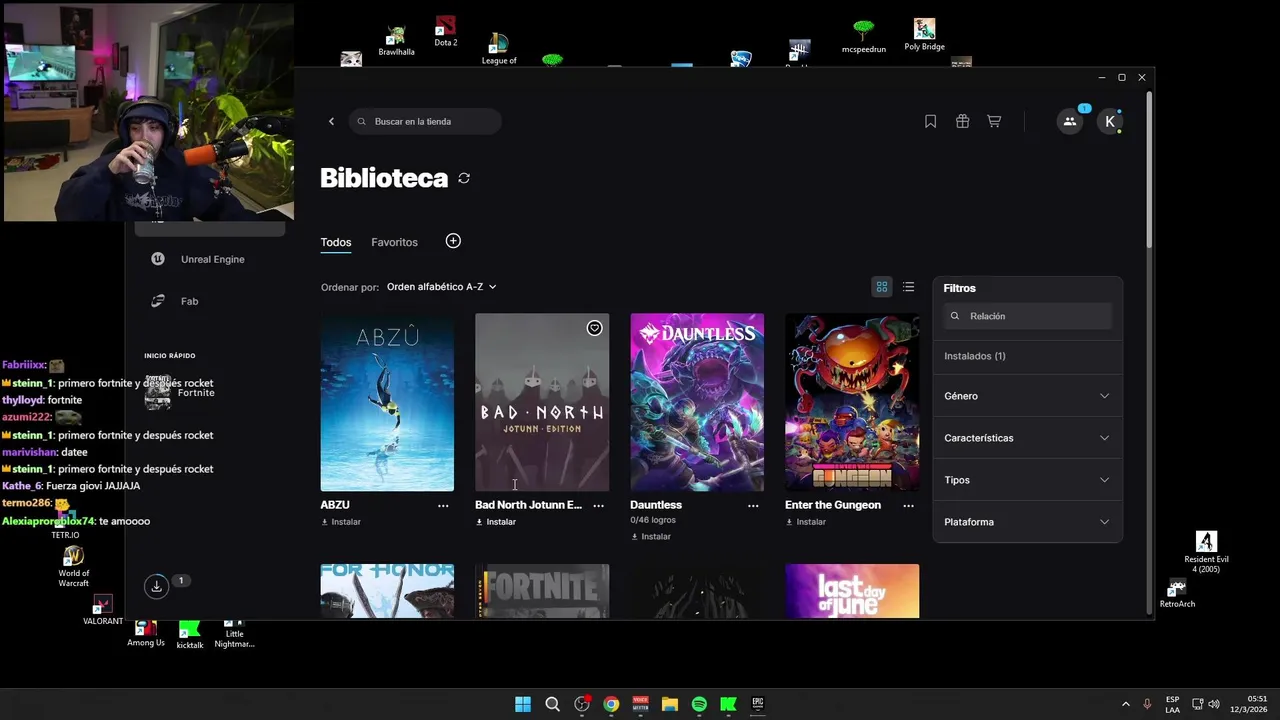Install Bad North Jotunn Edition

point(496,522)
